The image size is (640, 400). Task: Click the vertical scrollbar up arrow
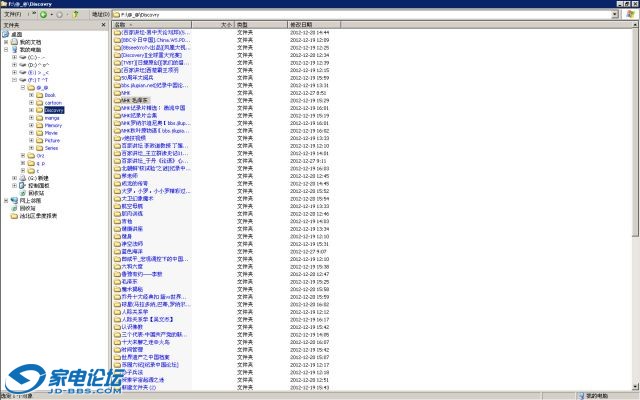tap(636, 25)
